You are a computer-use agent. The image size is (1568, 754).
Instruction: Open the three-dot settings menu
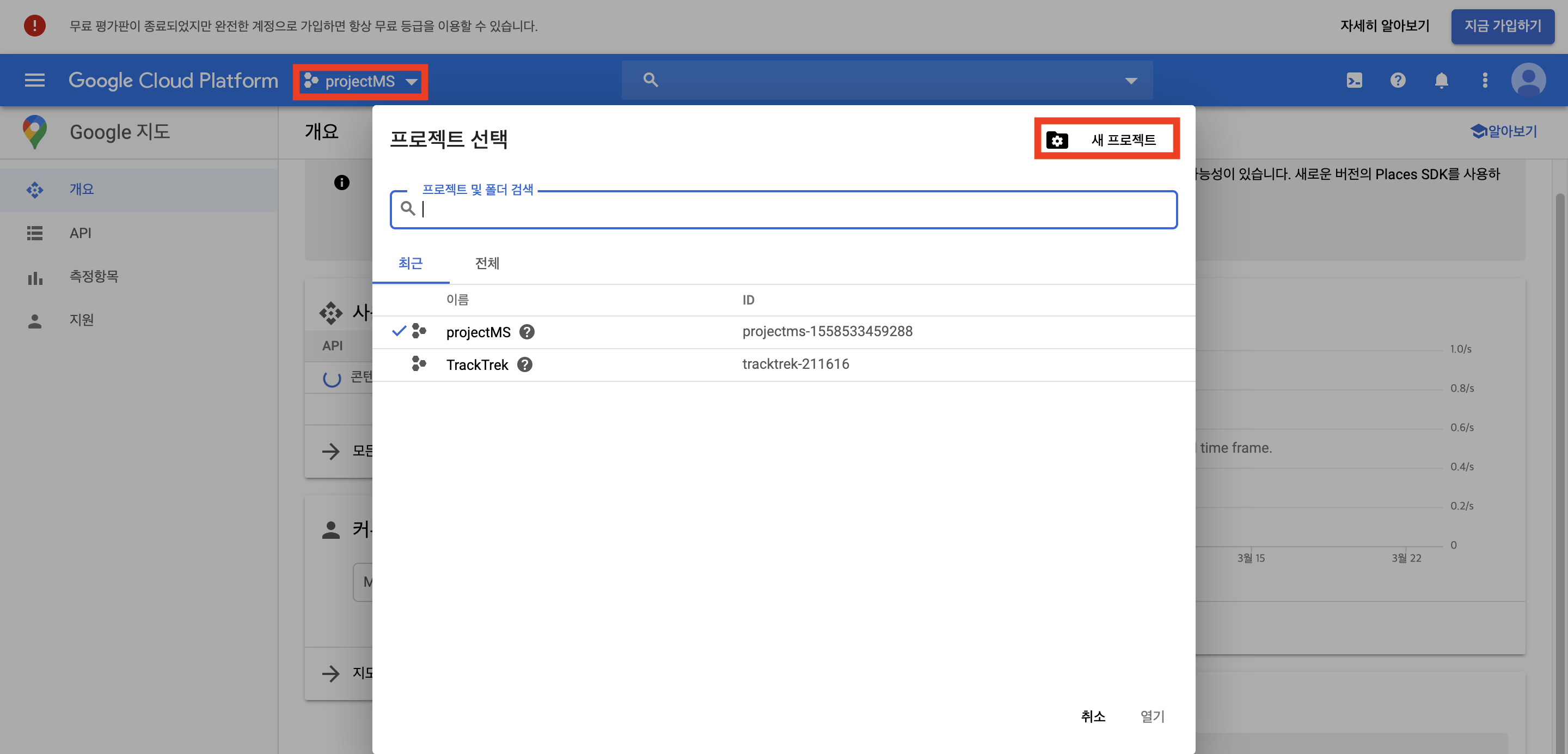1485,81
